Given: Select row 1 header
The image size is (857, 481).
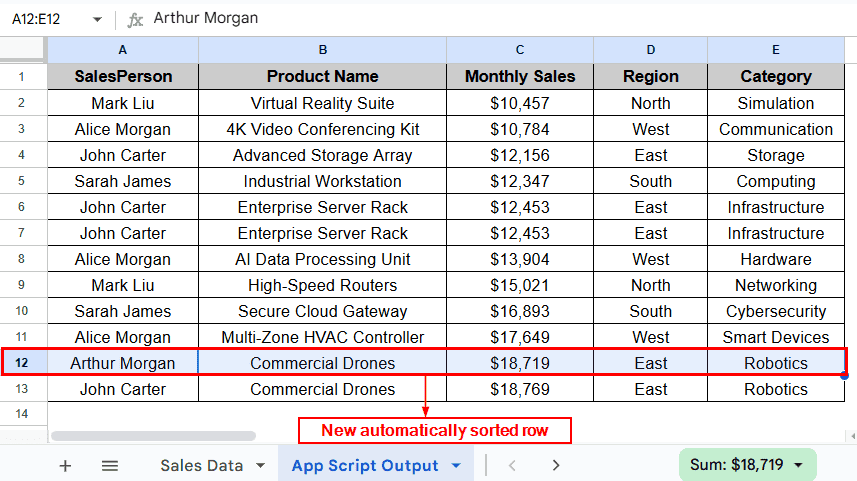Looking at the screenshot, I should coord(22,77).
